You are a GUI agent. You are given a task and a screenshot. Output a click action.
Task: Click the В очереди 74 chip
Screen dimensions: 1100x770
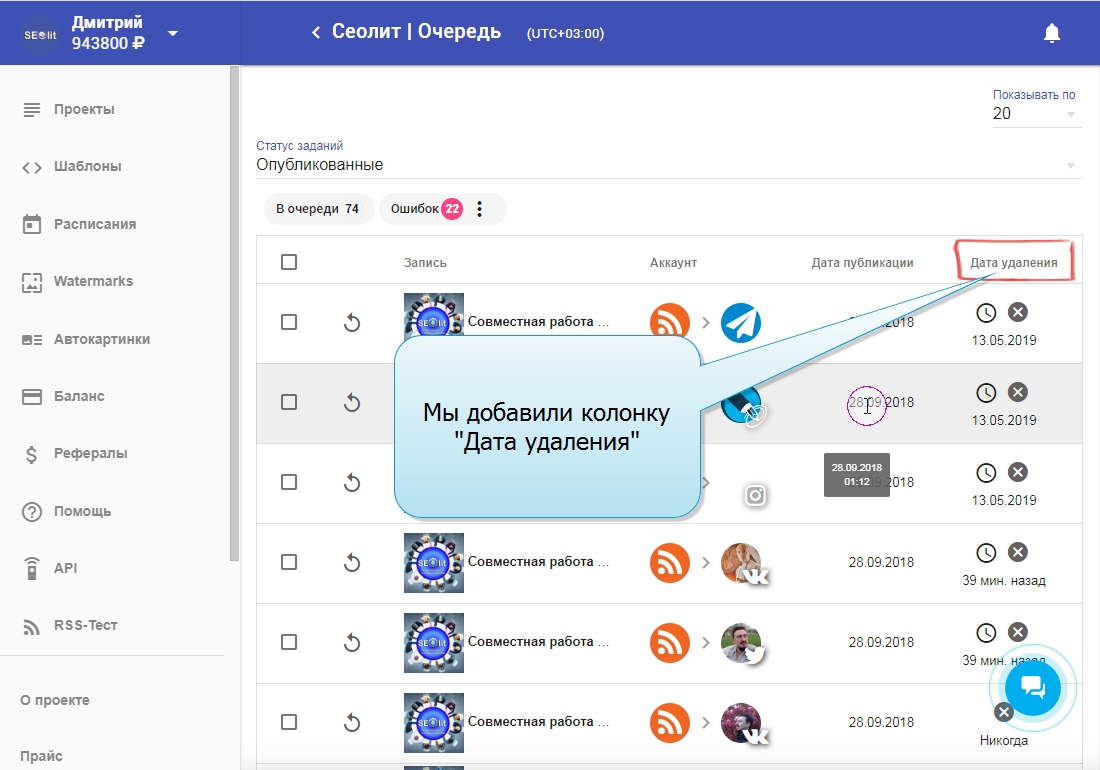(x=317, y=209)
